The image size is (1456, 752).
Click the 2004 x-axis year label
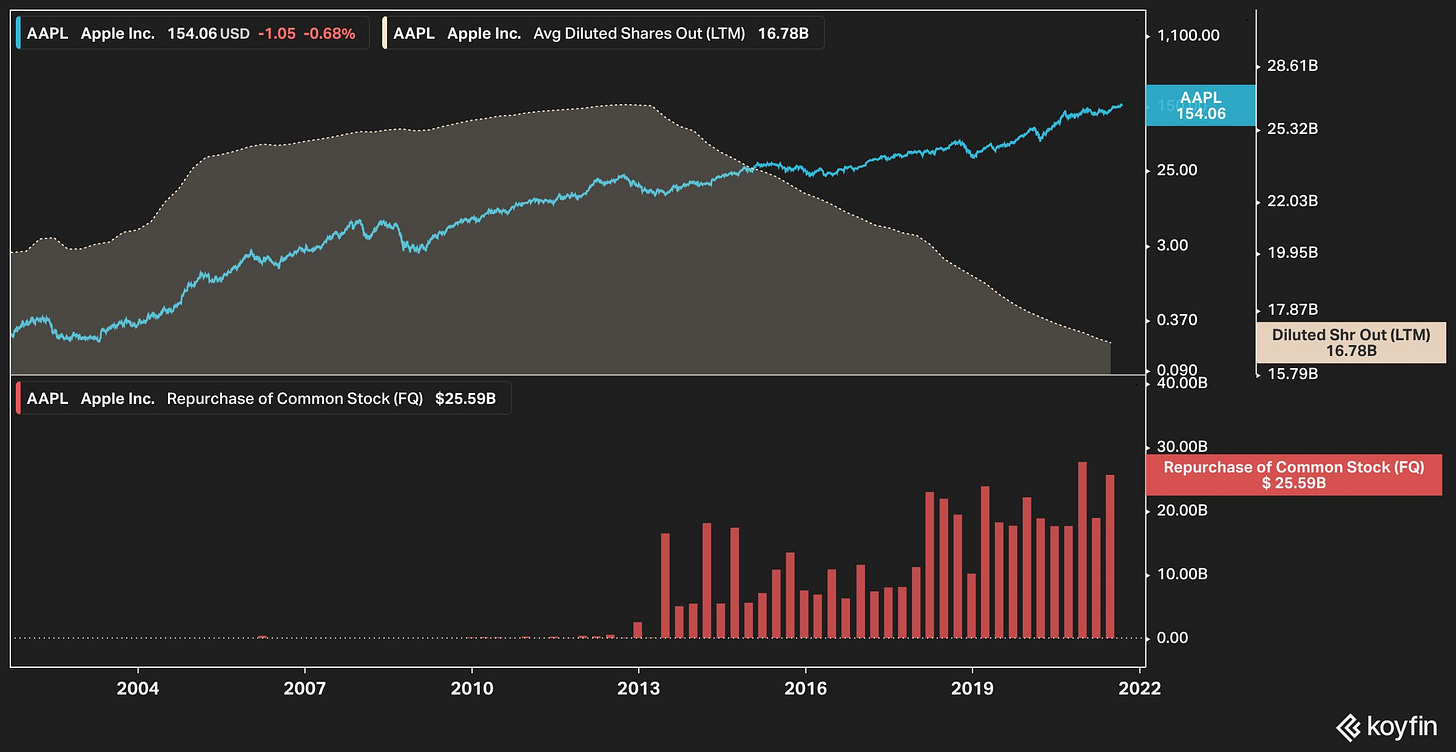click(x=138, y=689)
